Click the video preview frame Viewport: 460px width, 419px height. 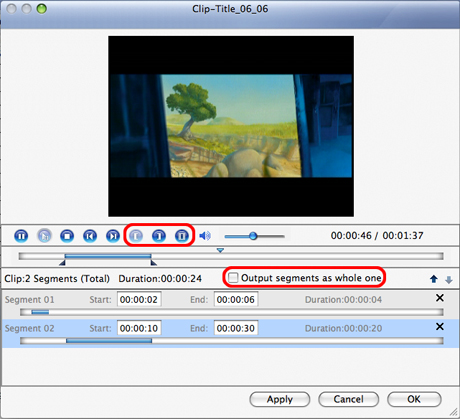(x=231, y=126)
